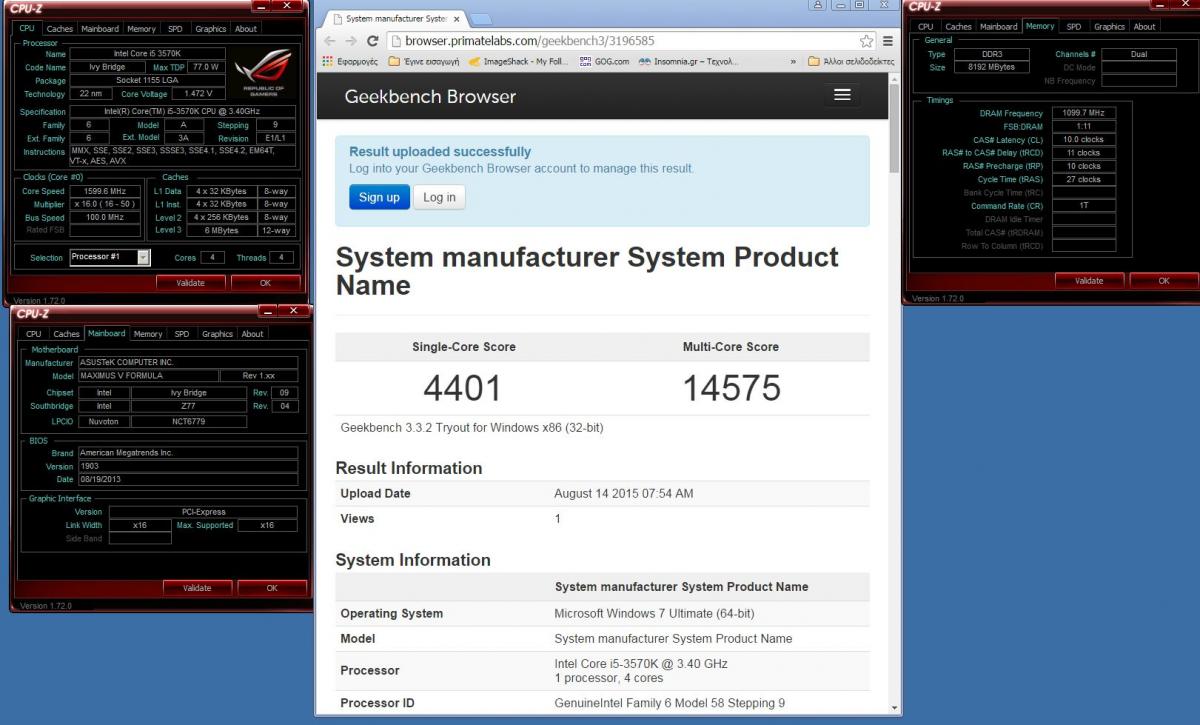Open the Chrome user profile icon
1200x725 pixels.
click(818, 5)
